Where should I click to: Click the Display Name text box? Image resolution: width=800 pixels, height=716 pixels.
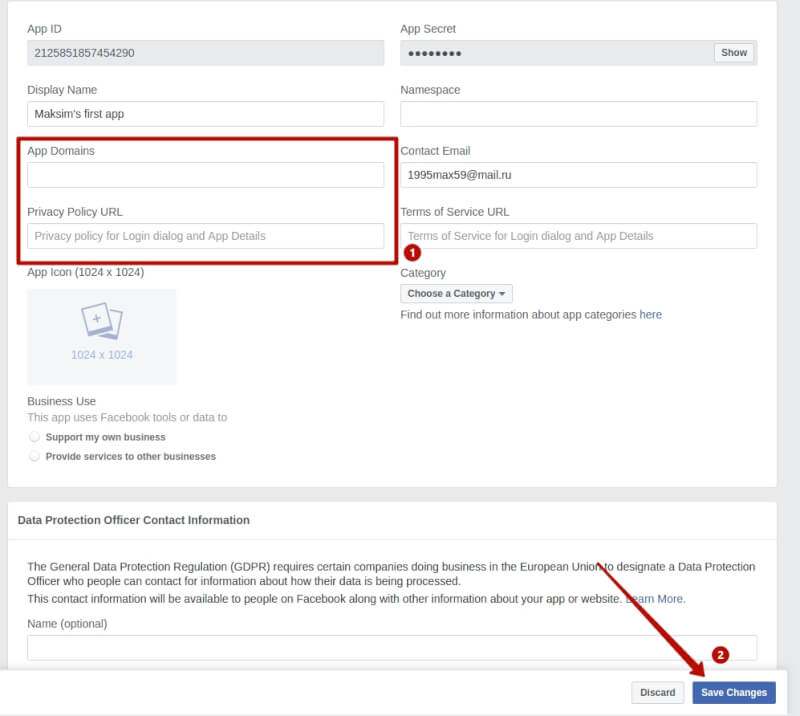coord(204,113)
